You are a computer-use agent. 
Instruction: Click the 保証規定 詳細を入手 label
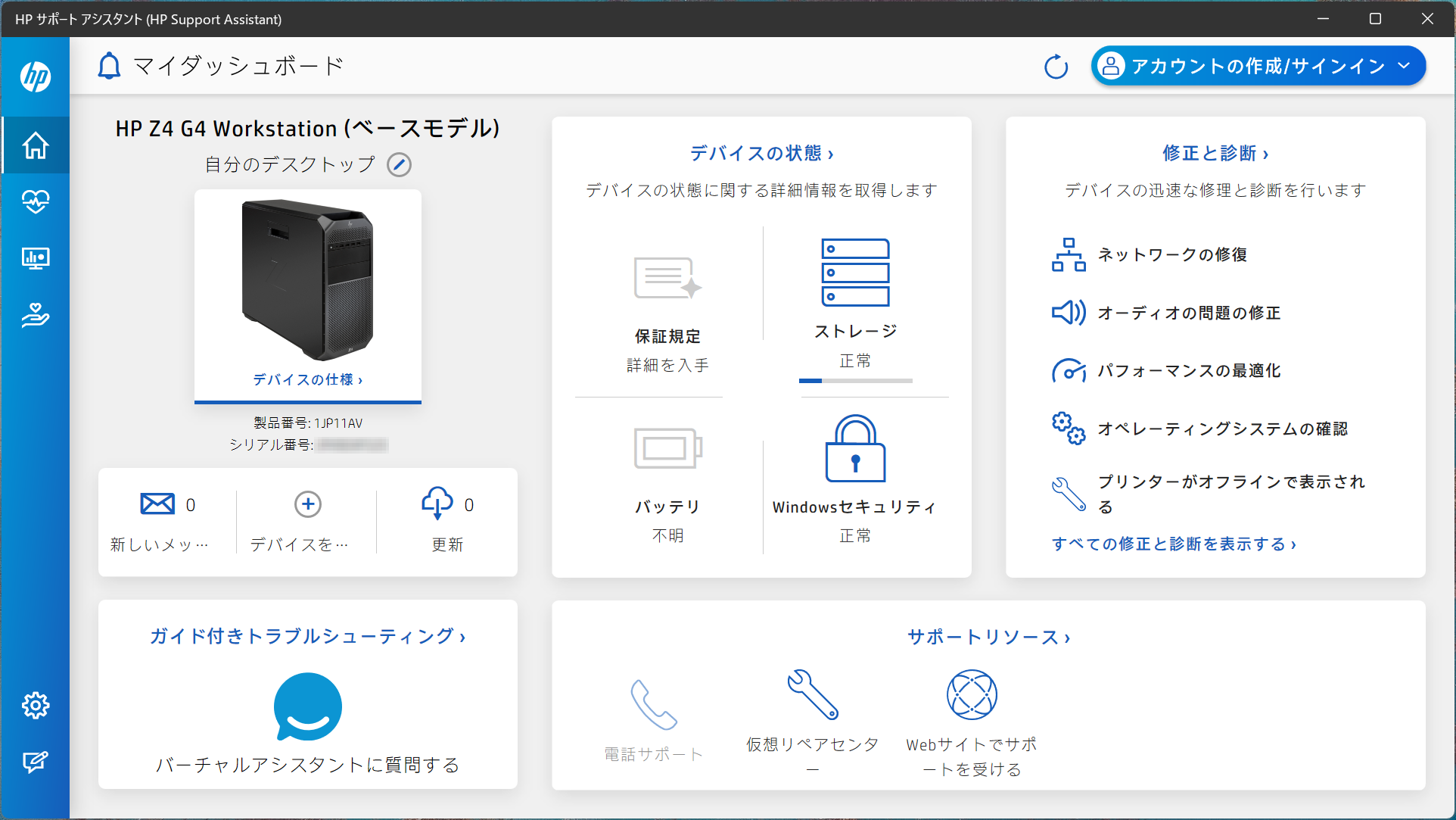667,351
